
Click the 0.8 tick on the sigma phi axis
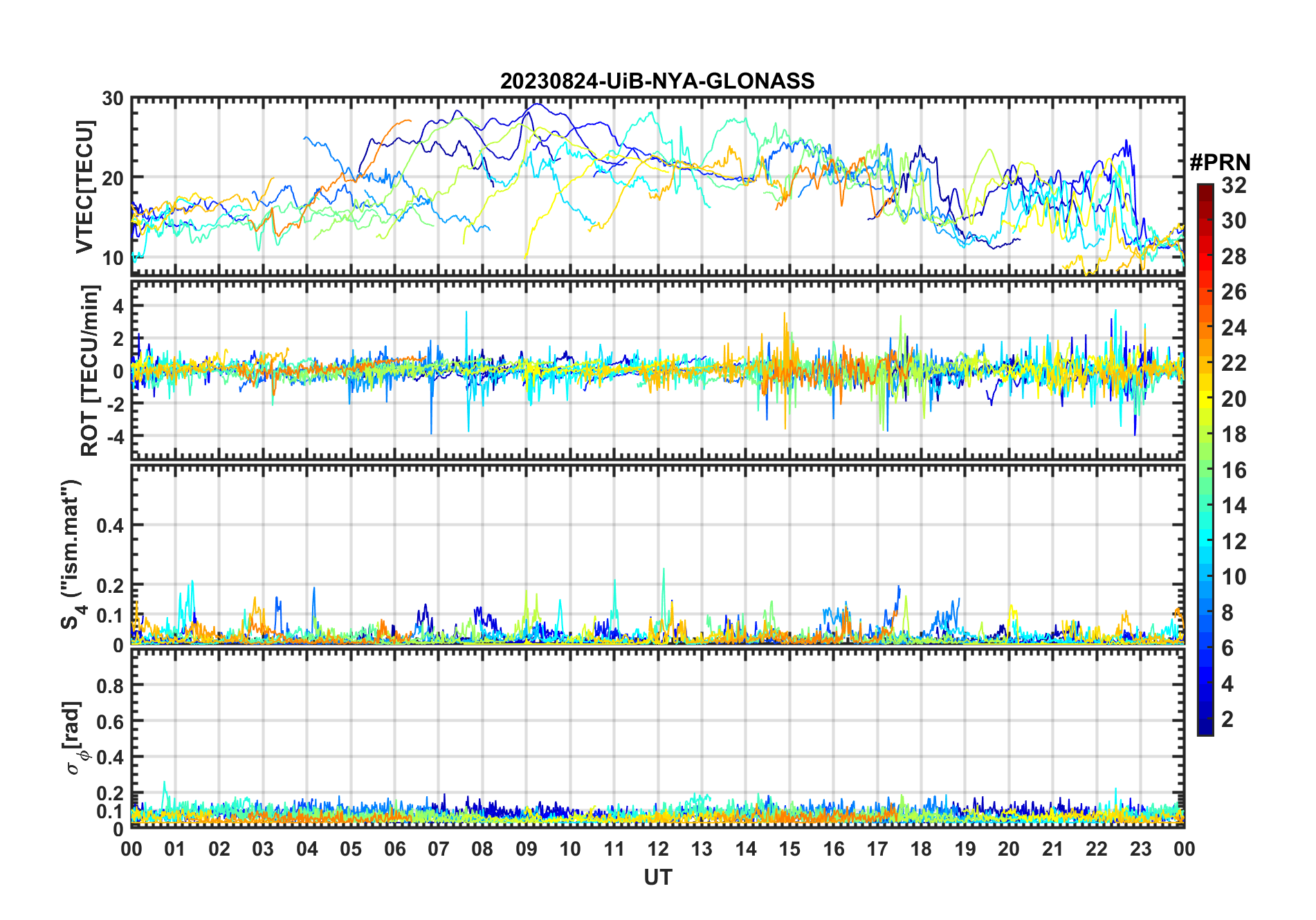110,686
